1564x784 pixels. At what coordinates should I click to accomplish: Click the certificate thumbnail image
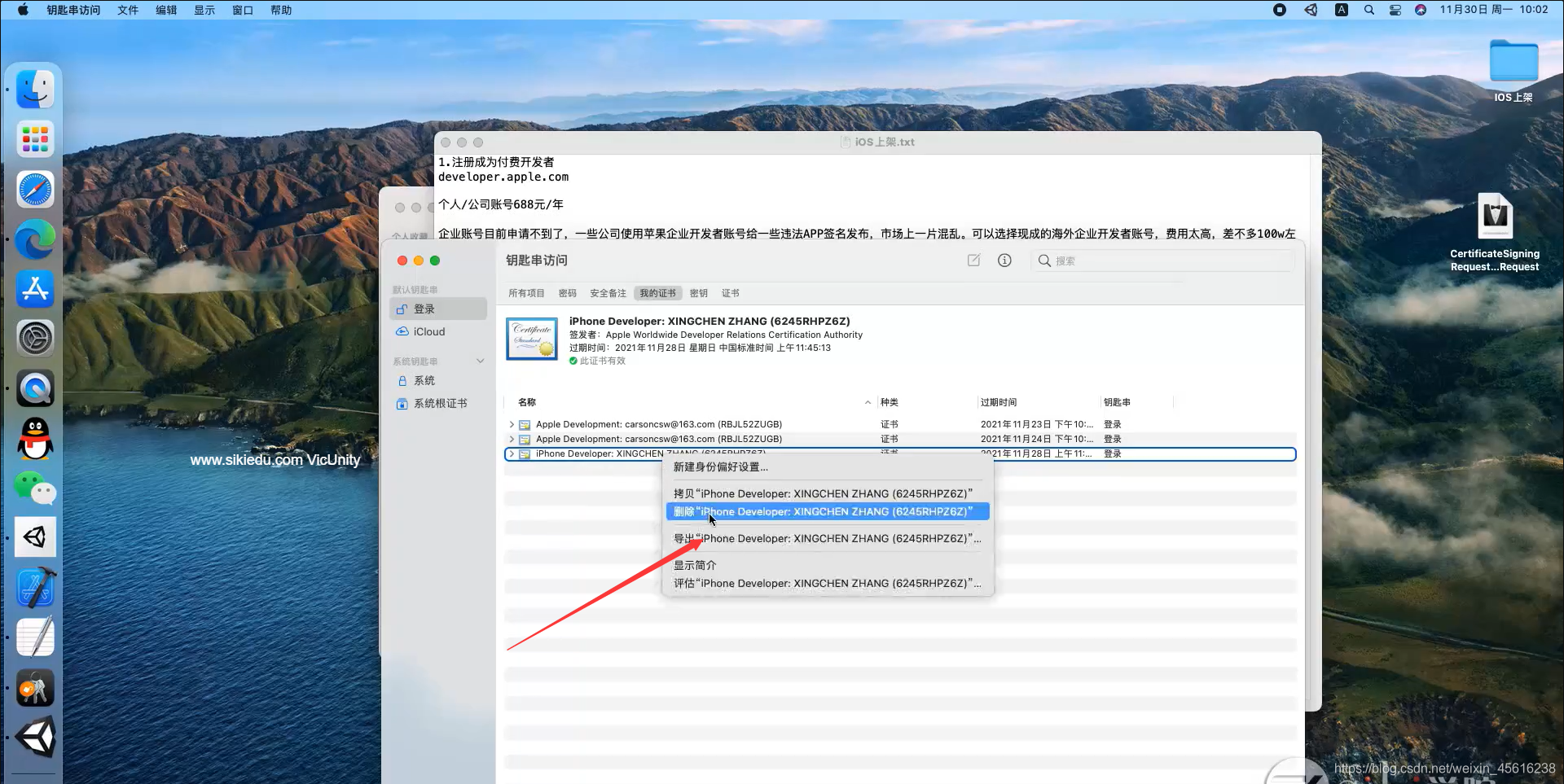pos(532,339)
